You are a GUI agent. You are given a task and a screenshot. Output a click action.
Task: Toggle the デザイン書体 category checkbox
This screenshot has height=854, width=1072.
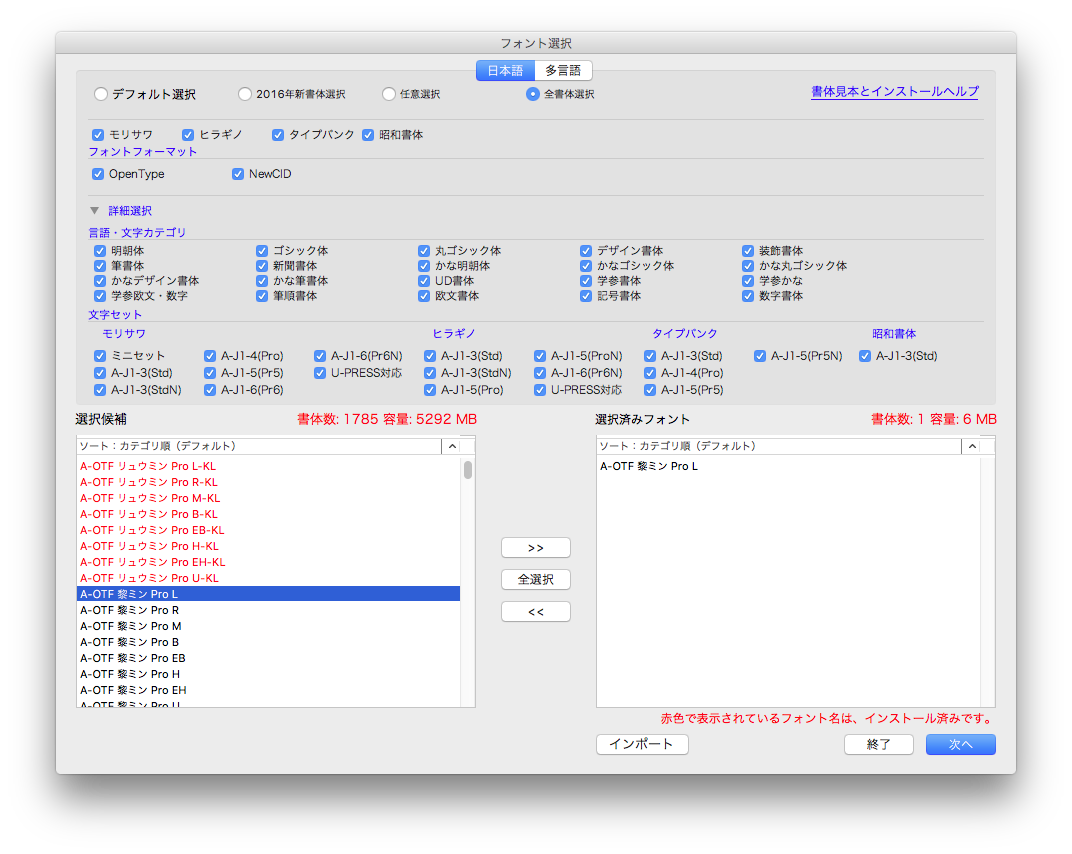586,251
